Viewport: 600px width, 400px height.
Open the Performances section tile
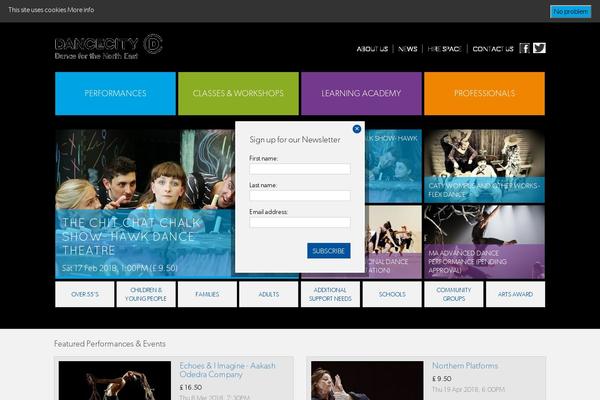click(x=116, y=93)
